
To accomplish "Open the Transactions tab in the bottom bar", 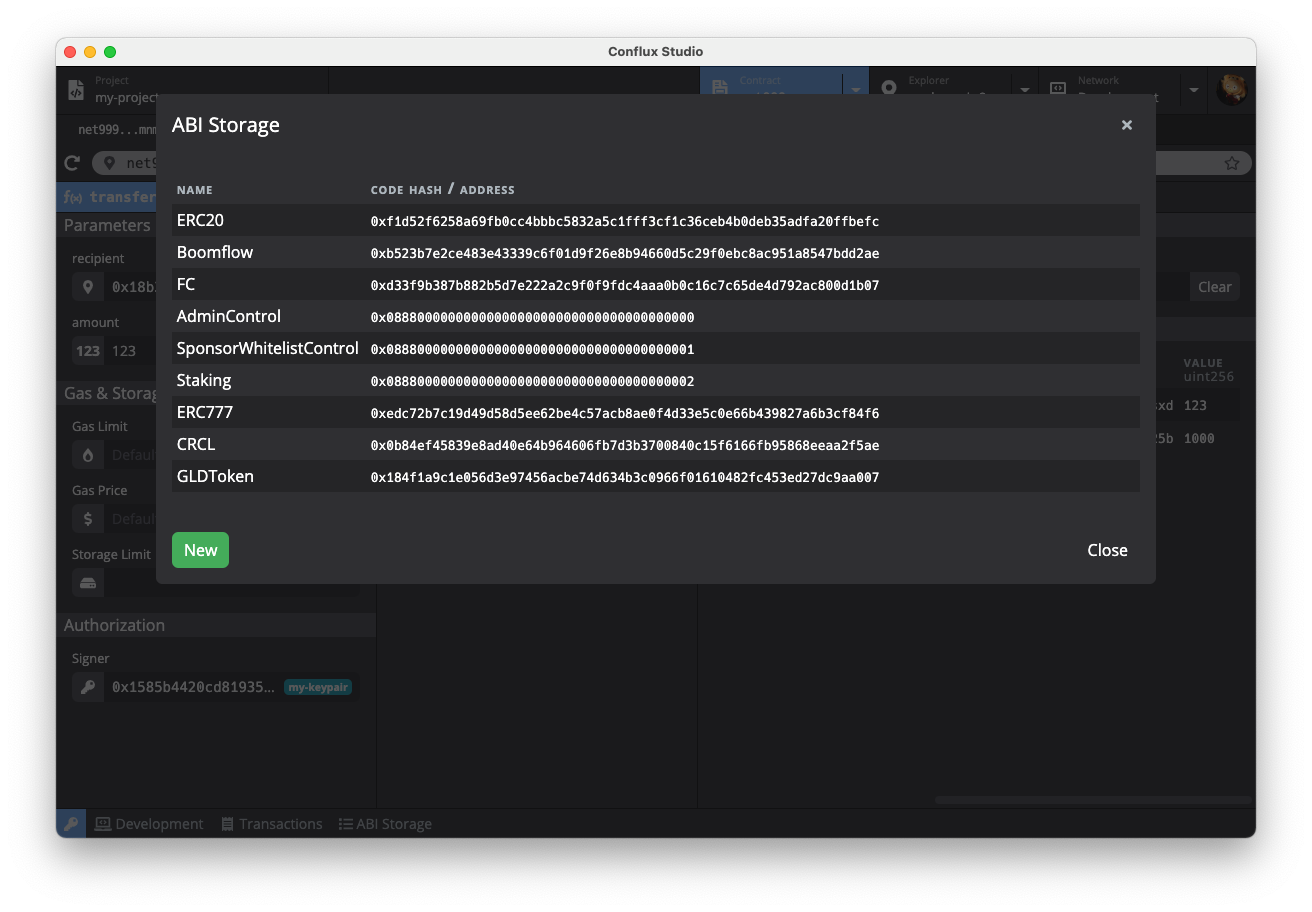I will pos(271,824).
